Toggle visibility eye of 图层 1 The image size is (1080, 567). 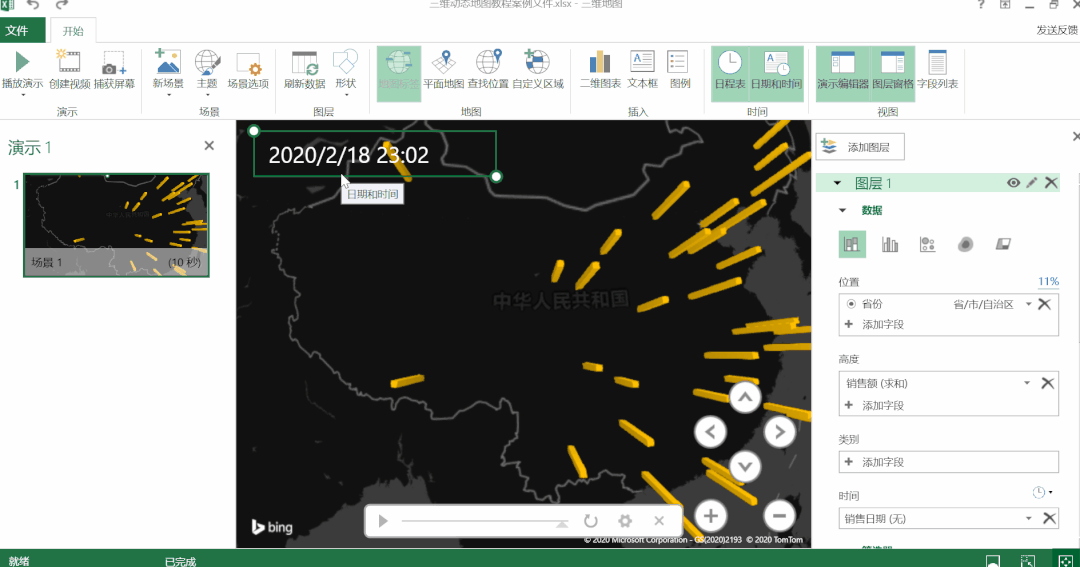1013,183
